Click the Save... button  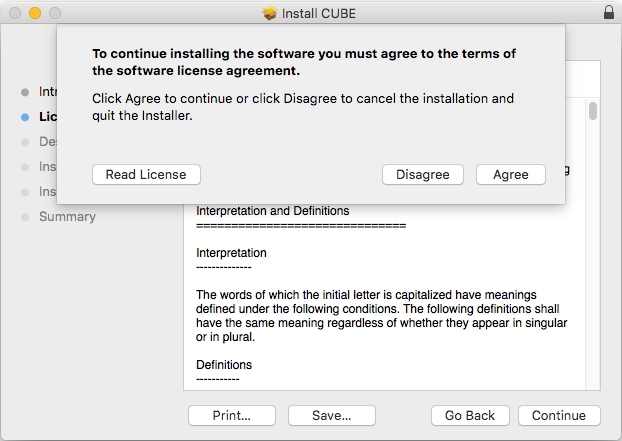[x=332, y=415]
